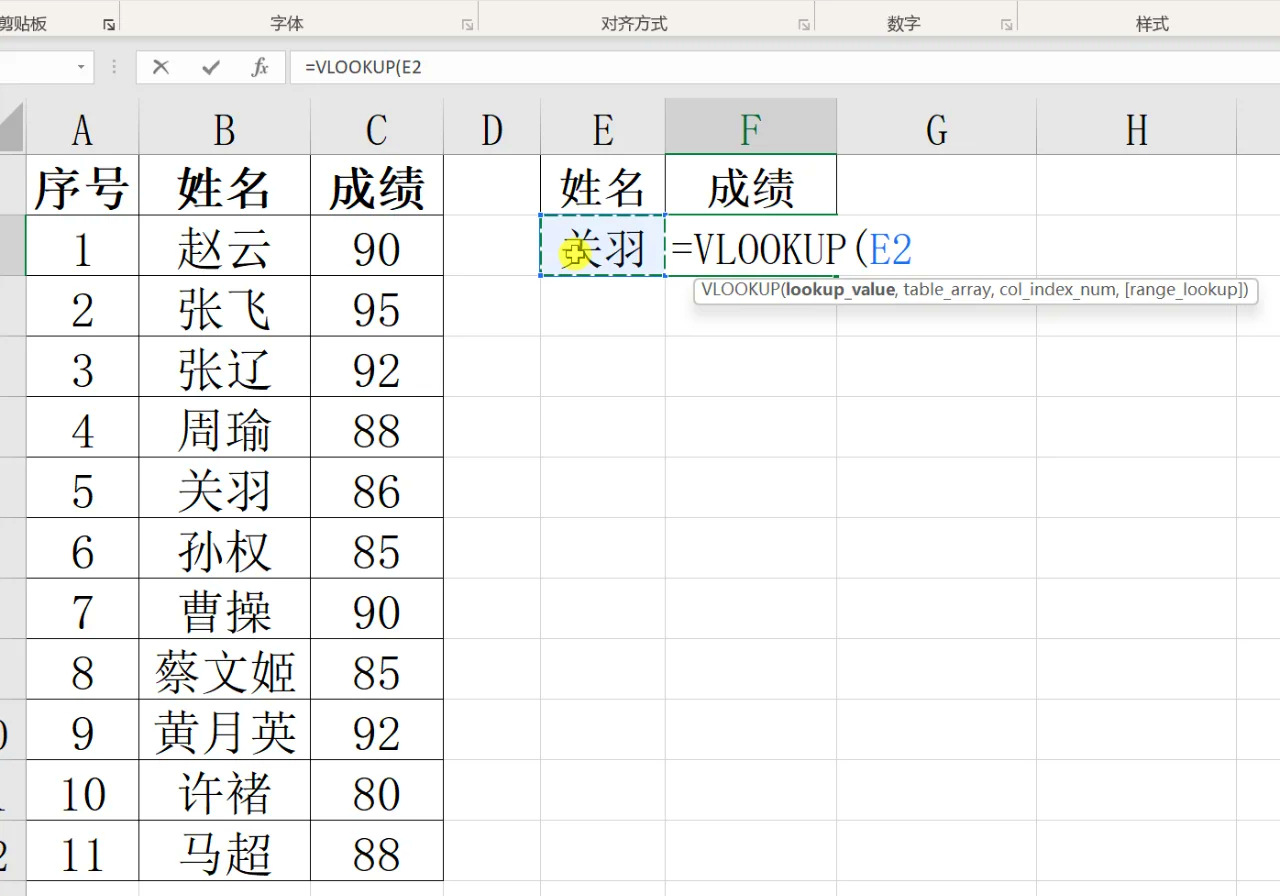Viewport: 1280px width, 896px height.
Task: Click the 成绩 header cell in column C
Action: click(x=377, y=185)
